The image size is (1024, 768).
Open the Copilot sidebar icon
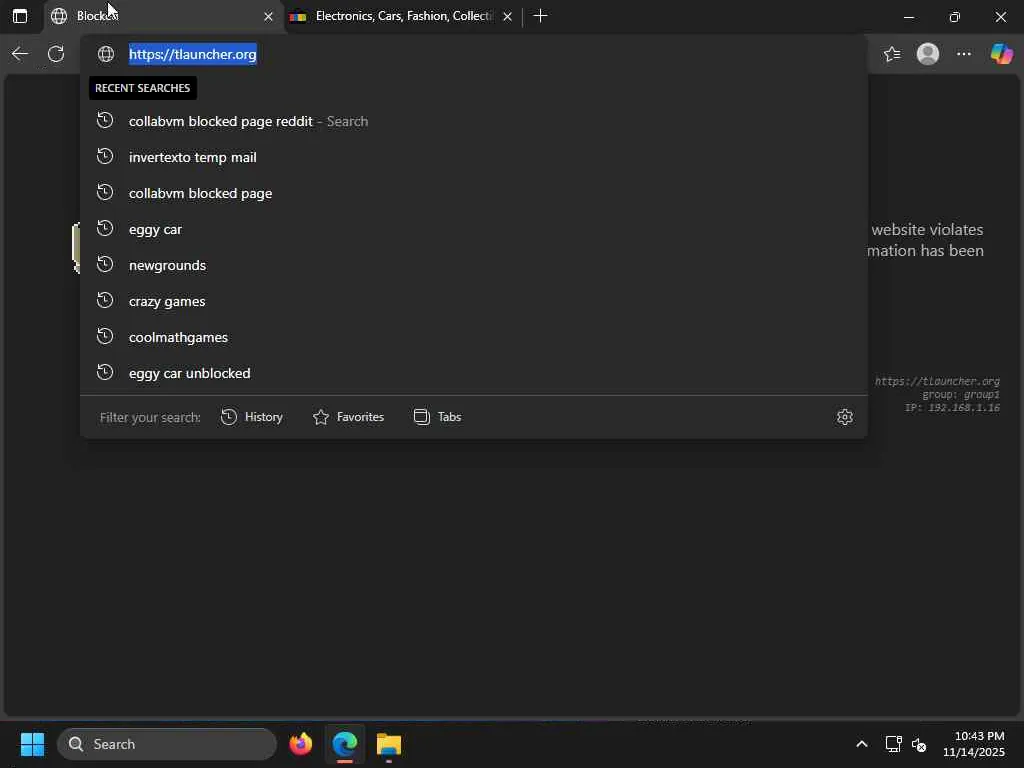pos(1002,54)
